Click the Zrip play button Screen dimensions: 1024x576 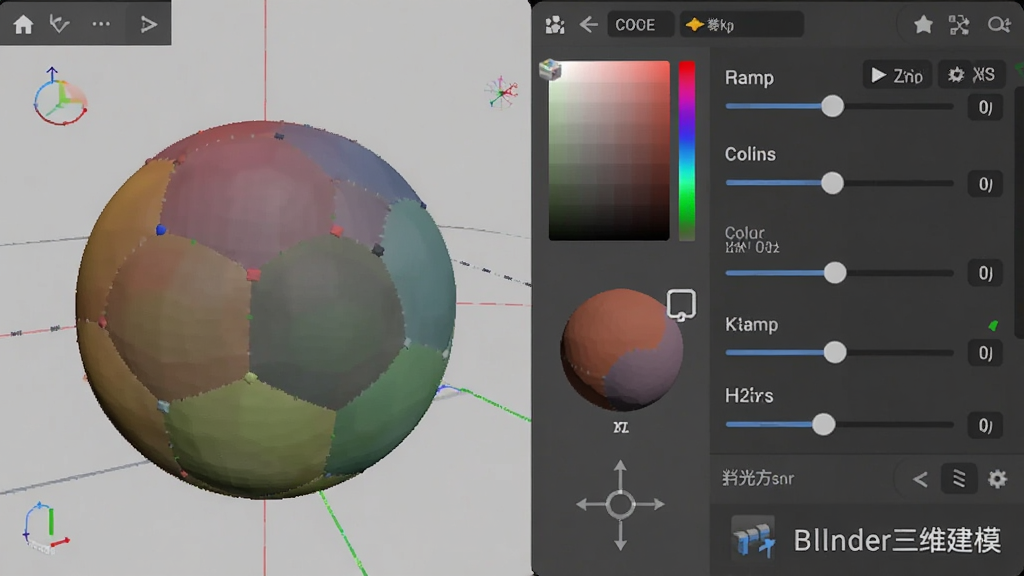click(897, 76)
